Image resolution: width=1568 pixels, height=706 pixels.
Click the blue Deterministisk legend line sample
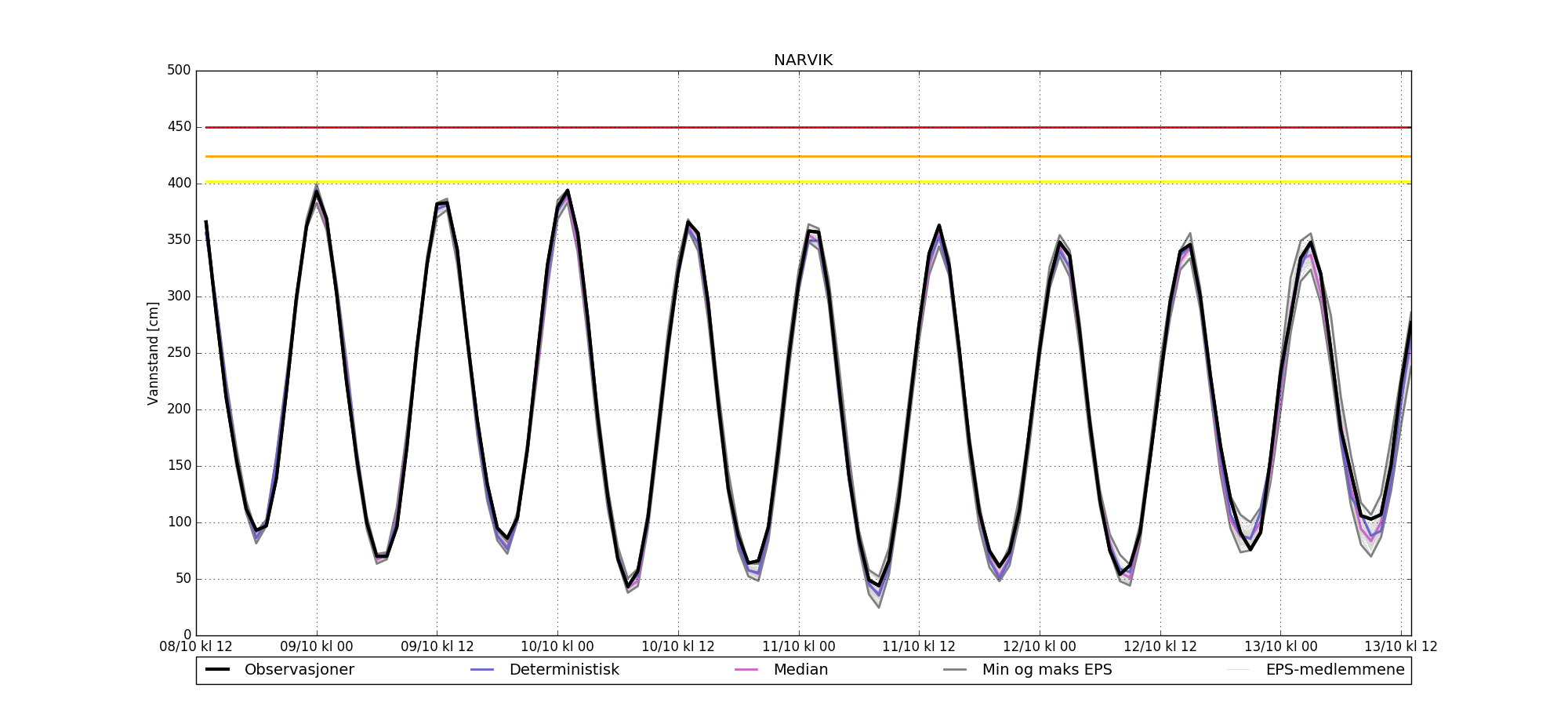481,670
